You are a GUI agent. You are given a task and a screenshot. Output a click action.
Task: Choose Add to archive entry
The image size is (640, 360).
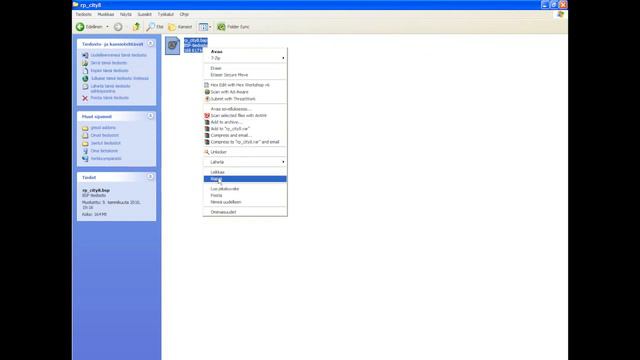point(245,122)
